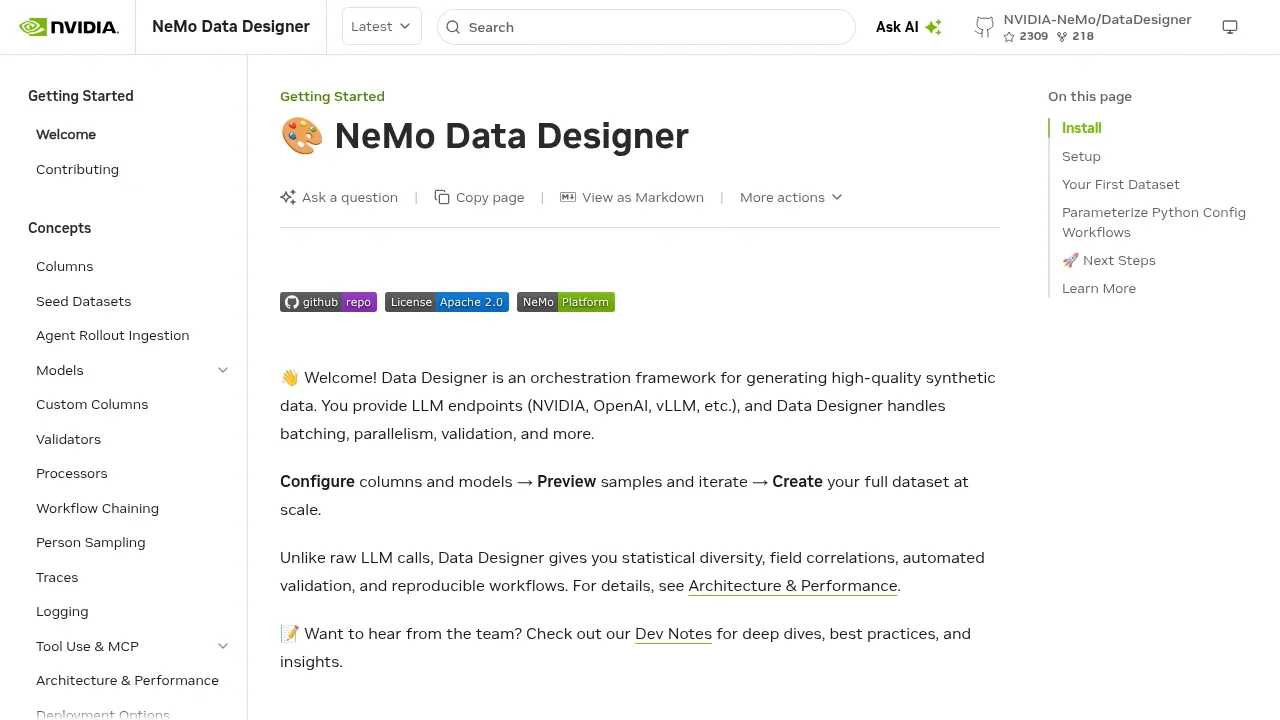
Task: Jump to Parameterize Python Config Workflows
Action: tap(1154, 223)
